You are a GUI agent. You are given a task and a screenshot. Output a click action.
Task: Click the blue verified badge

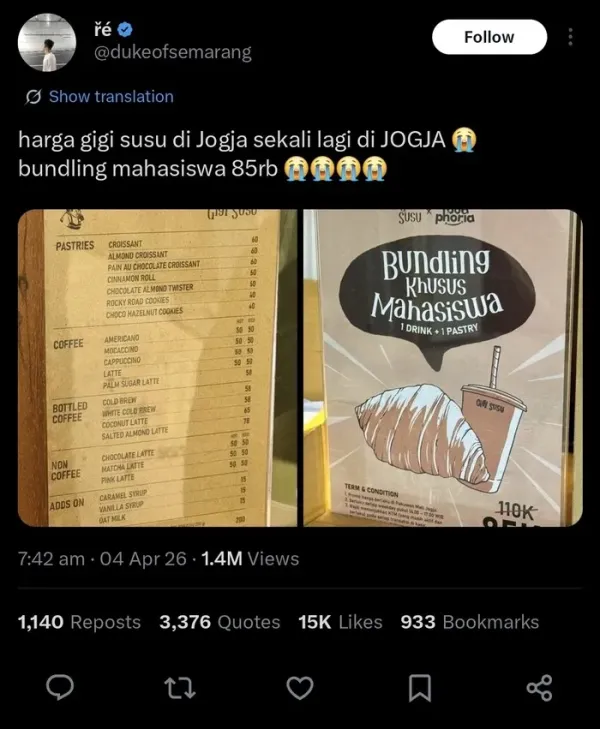pyautogui.click(x=125, y=30)
